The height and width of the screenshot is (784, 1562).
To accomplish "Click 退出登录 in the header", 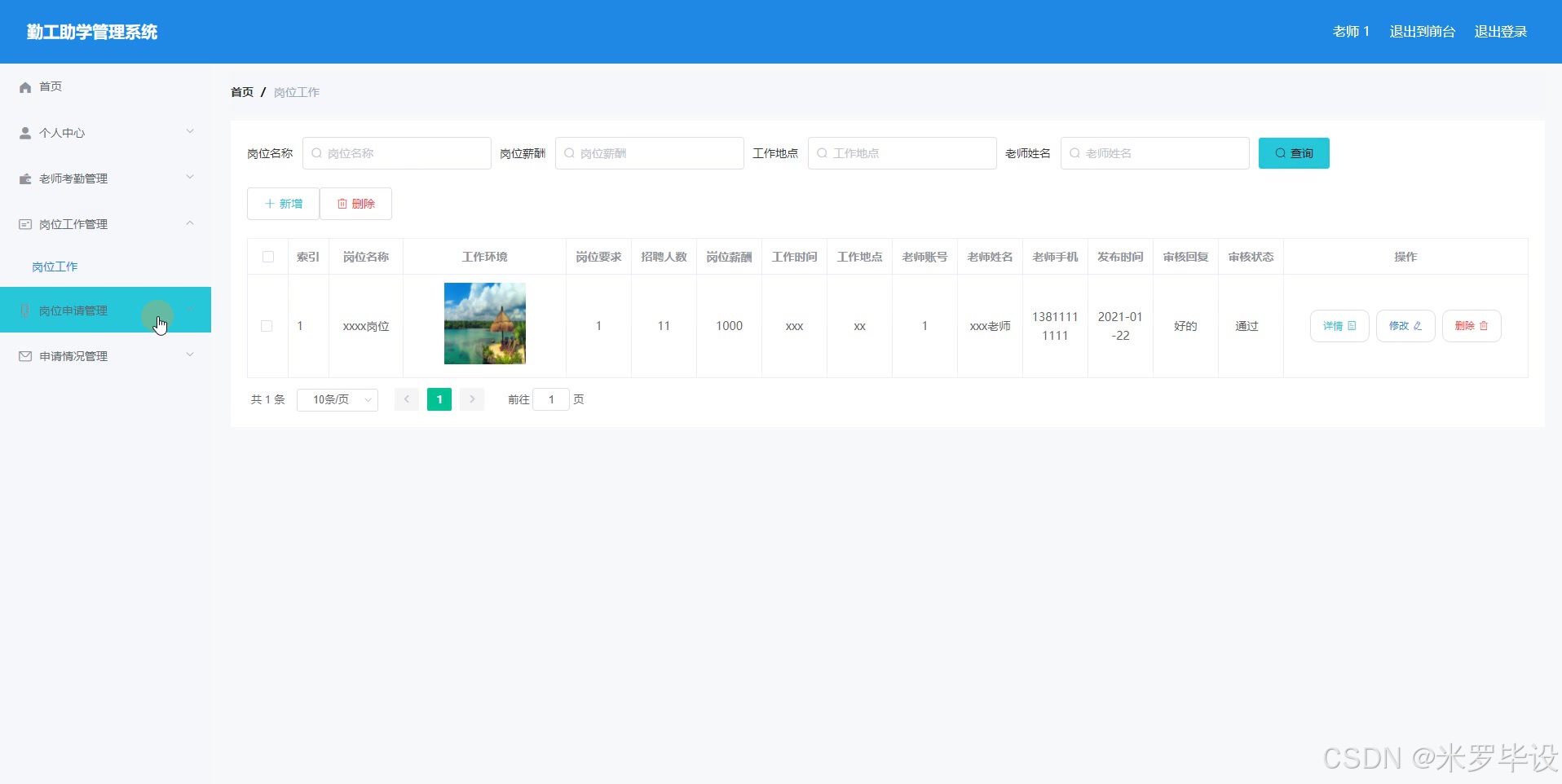I will 1500,32.
